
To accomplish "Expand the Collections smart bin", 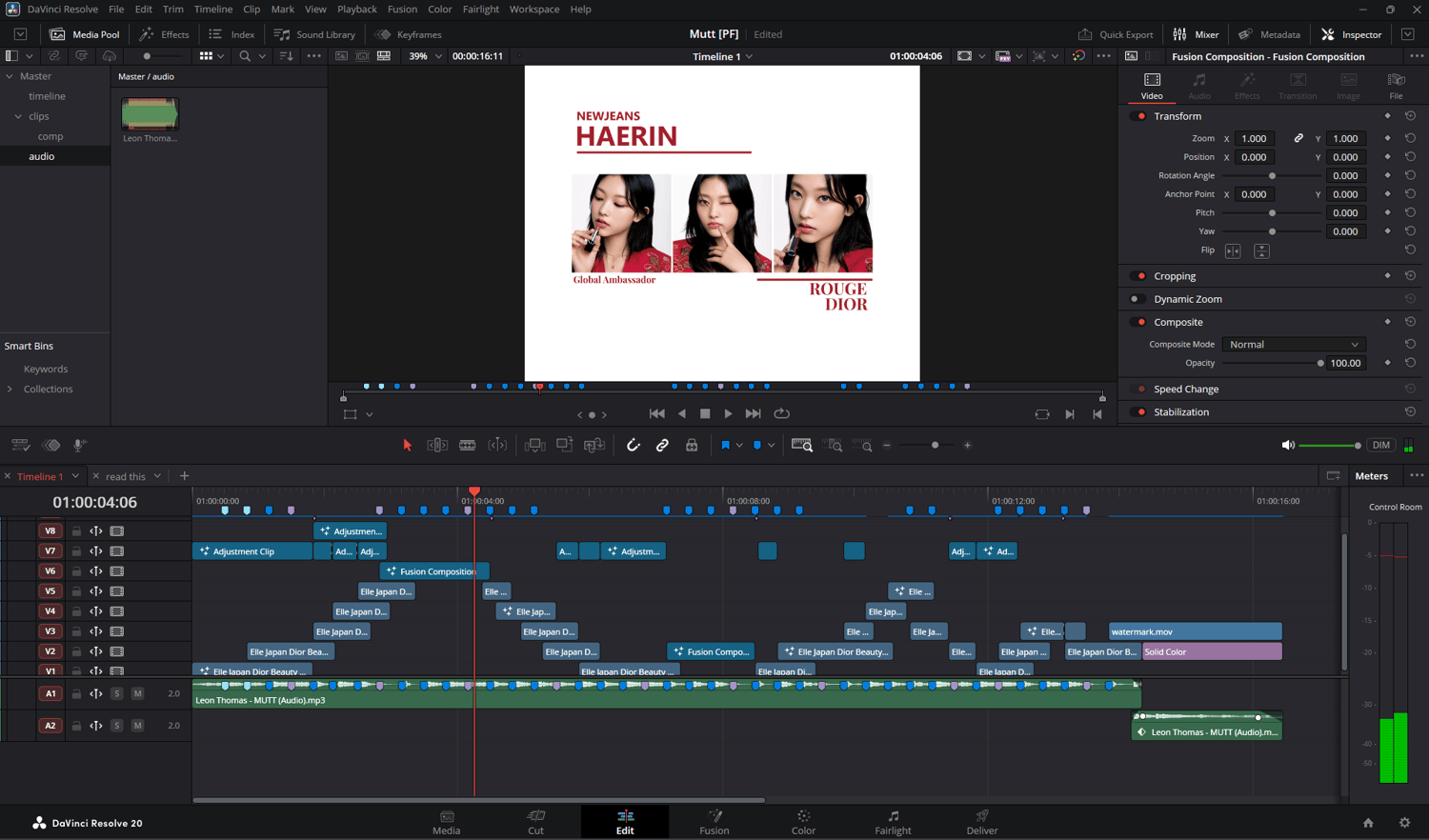I will tap(10, 389).
